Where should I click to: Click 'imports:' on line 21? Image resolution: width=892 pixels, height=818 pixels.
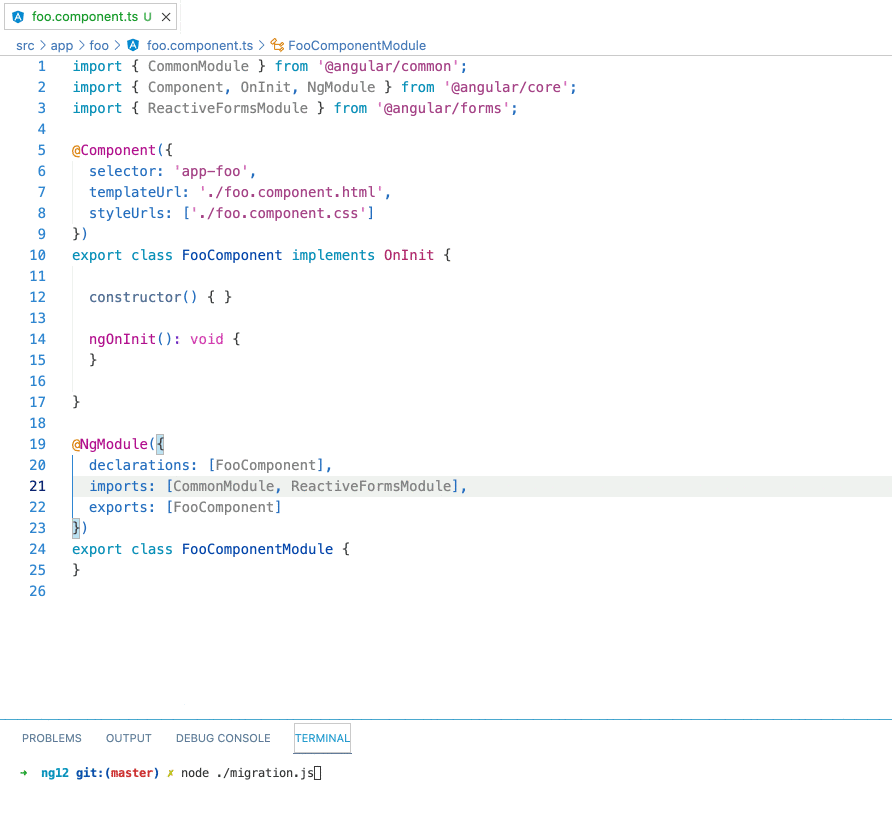tap(122, 486)
